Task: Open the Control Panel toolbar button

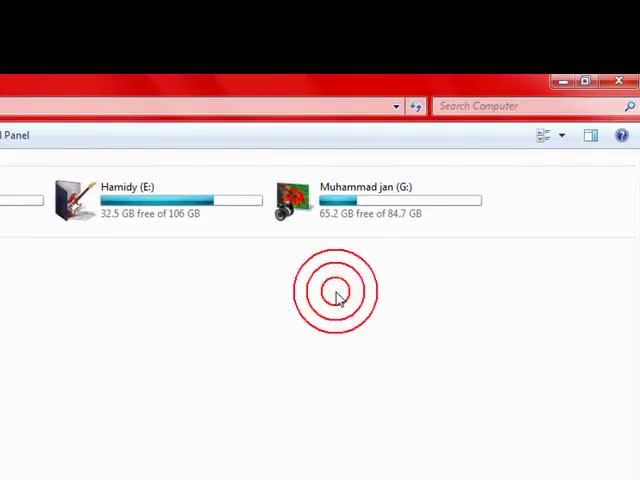Action: click(15, 135)
